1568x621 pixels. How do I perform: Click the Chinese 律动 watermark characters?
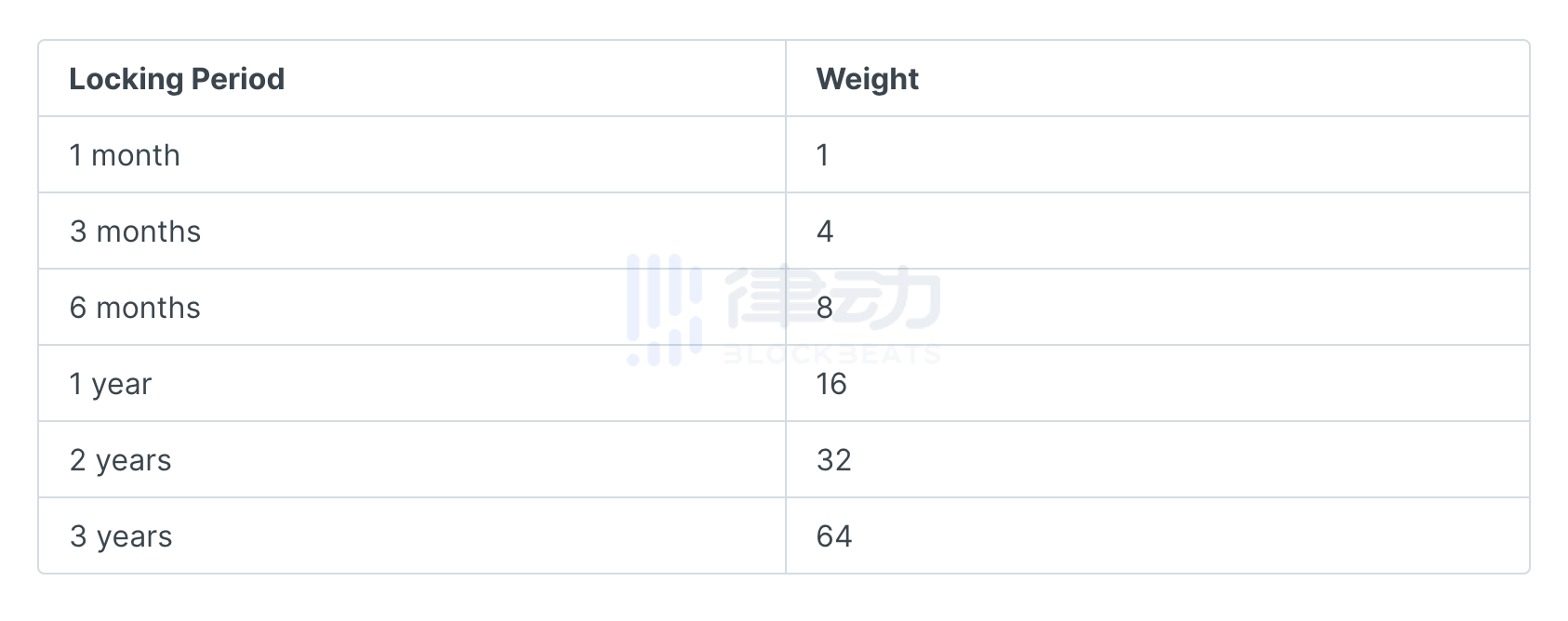[833, 296]
